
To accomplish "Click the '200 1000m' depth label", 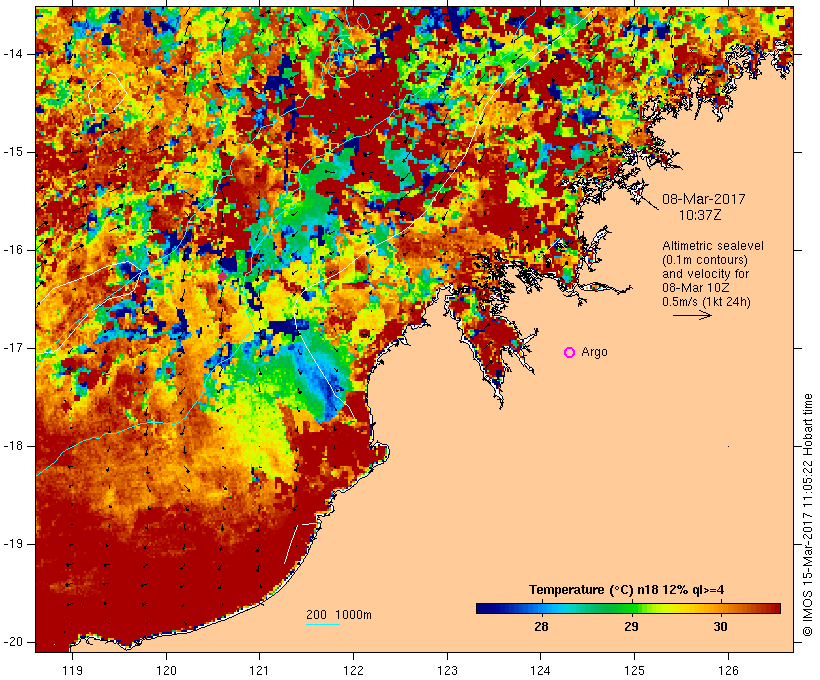I will pos(339,615).
